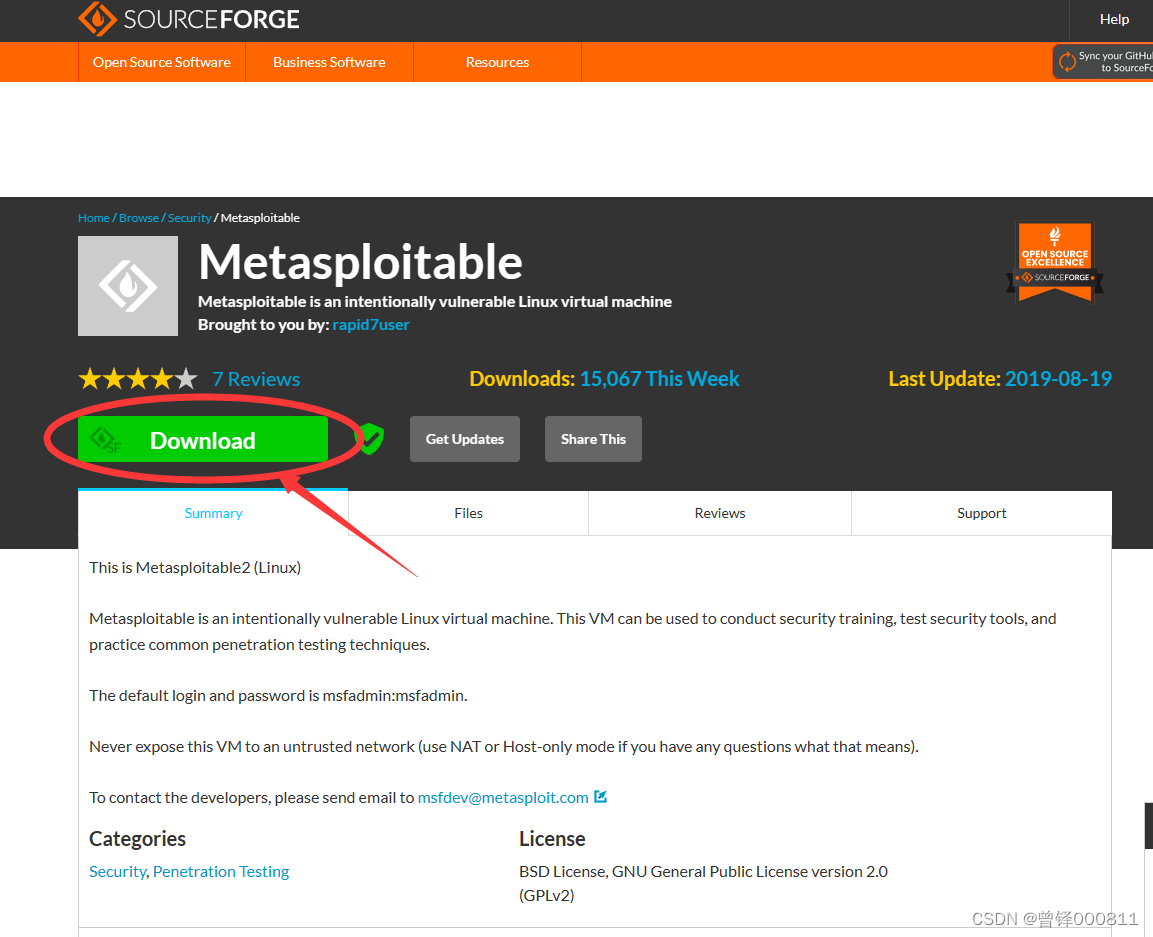Go to Browse in the breadcrumb
Image resolution: width=1153 pixels, height=937 pixels.
pyautogui.click(x=139, y=218)
